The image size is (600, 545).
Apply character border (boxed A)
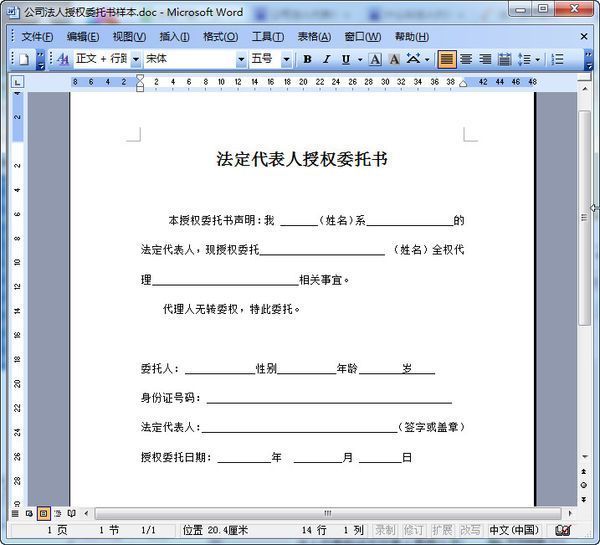pos(375,59)
